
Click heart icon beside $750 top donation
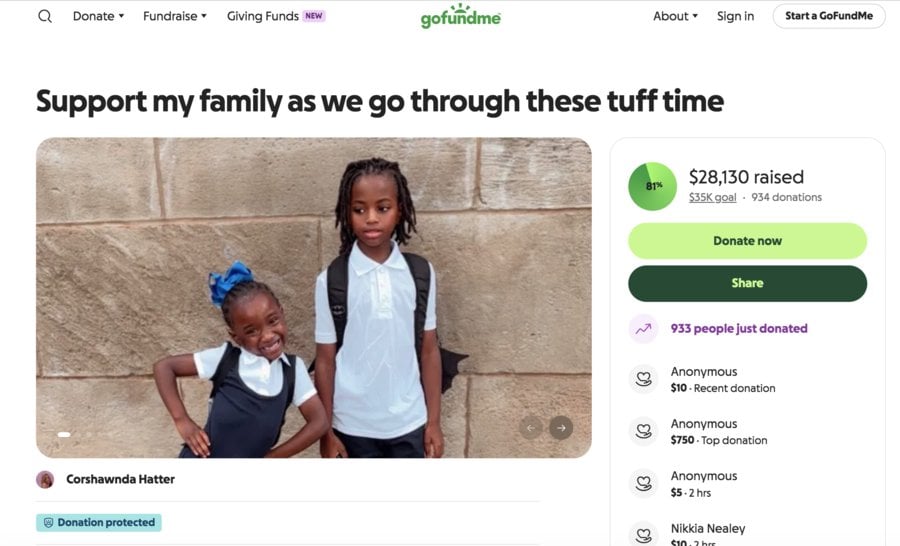(x=643, y=431)
